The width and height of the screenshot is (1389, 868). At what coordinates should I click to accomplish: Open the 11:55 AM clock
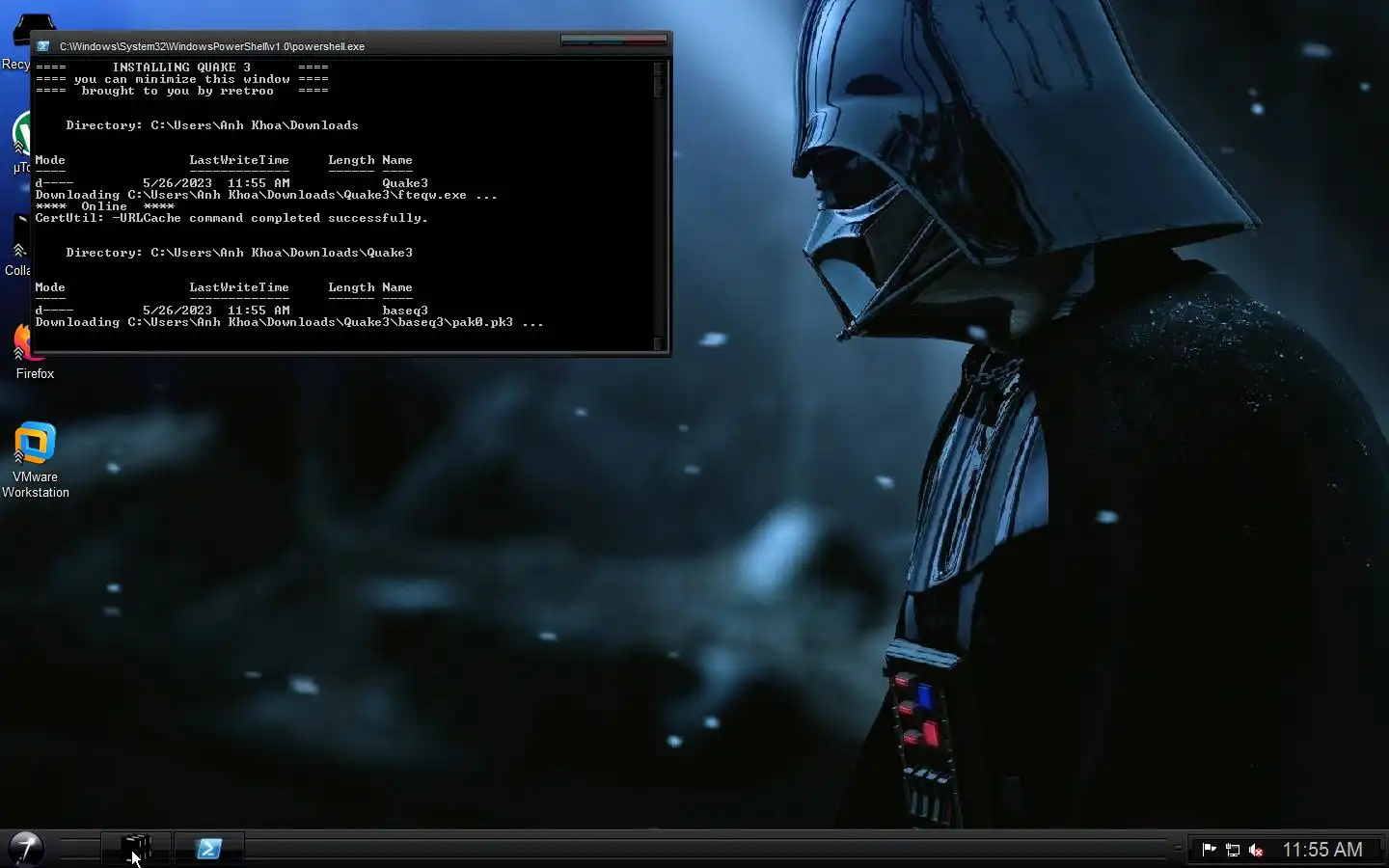coord(1322,850)
